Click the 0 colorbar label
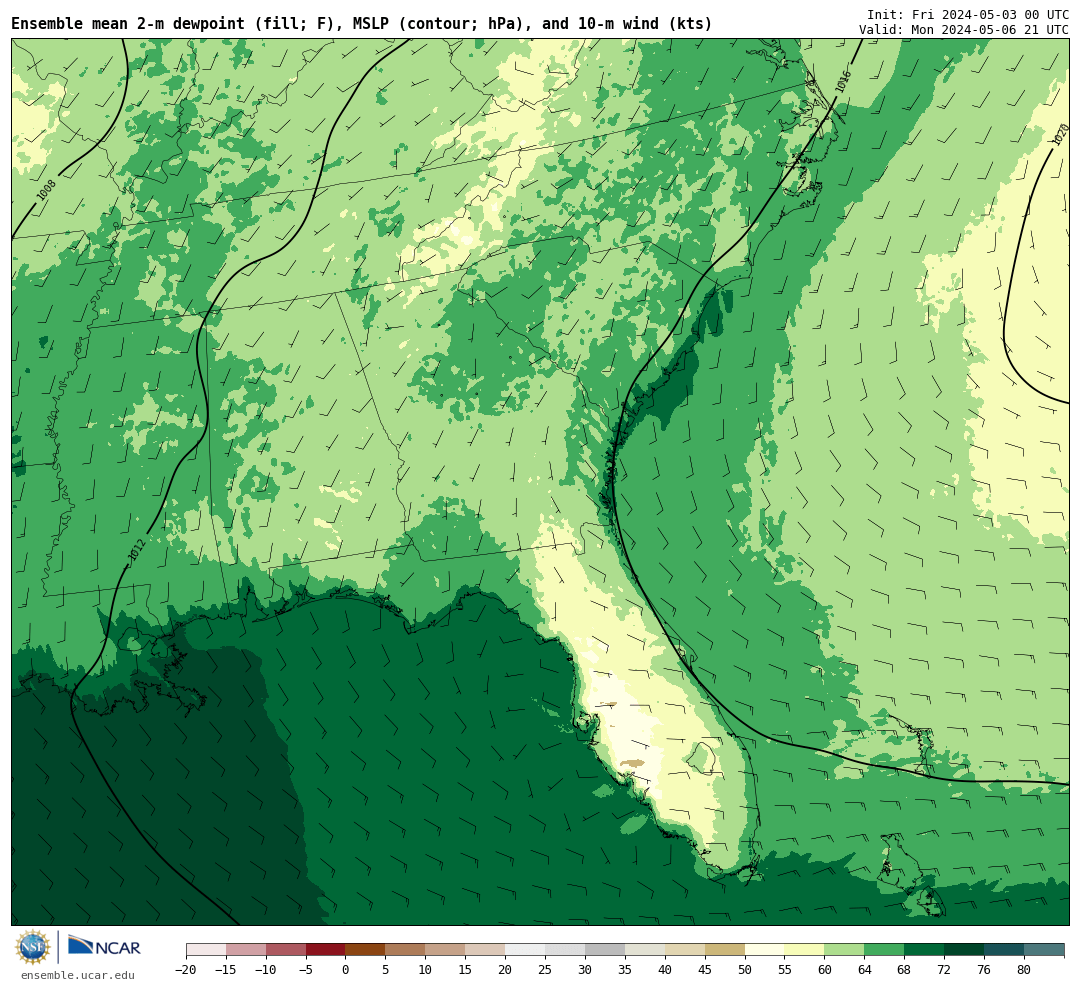This screenshot has width=1080, height=988. [346, 970]
